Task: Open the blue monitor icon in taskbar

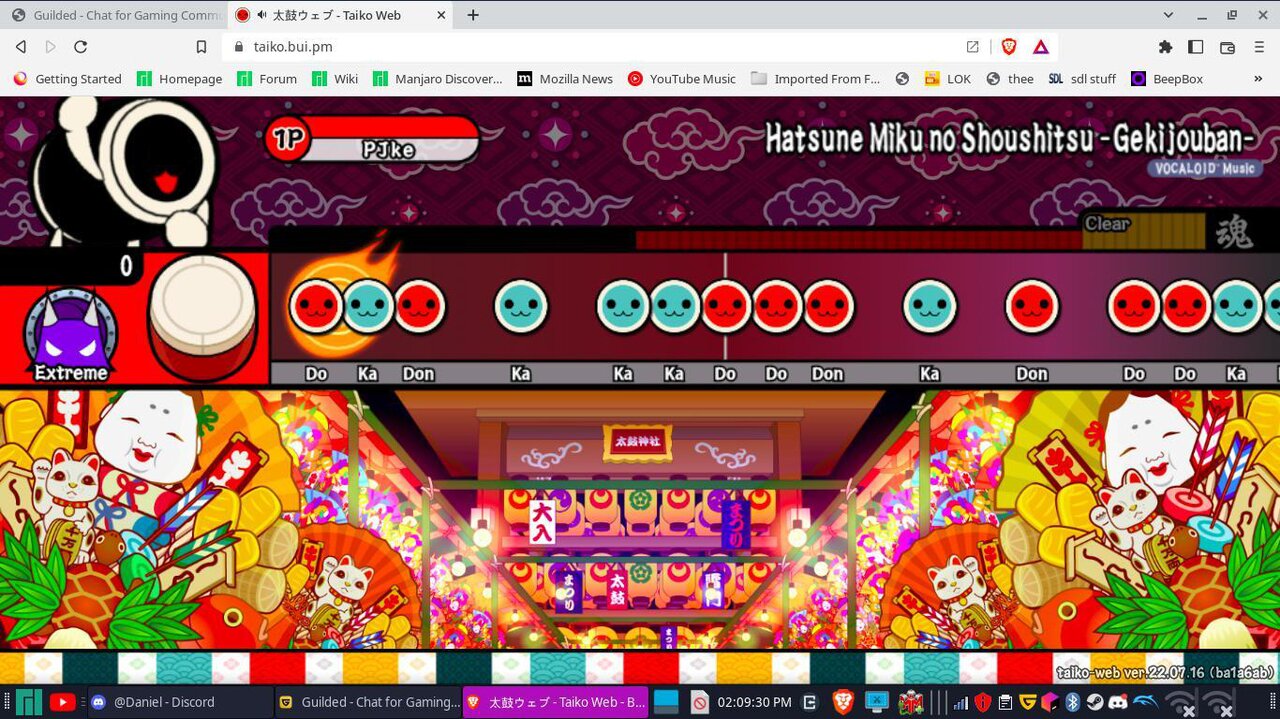Action: pos(877,702)
